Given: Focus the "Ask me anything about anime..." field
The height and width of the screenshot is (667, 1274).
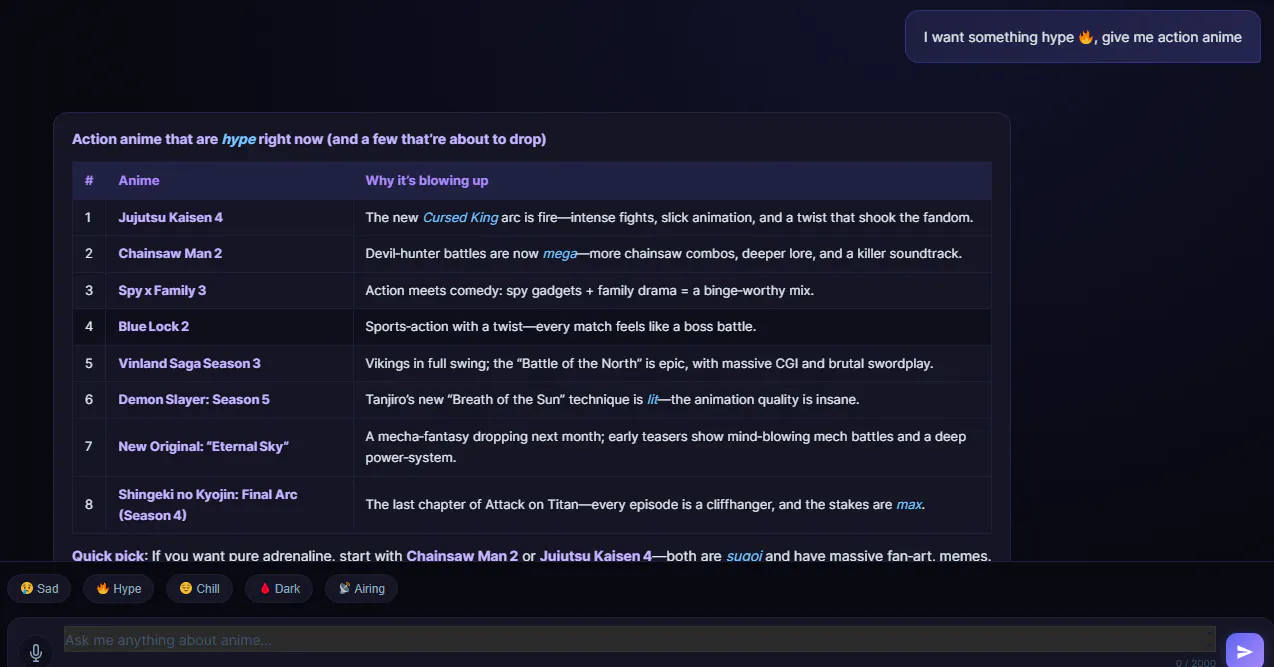Looking at the screenshot, I should point(640,640).
